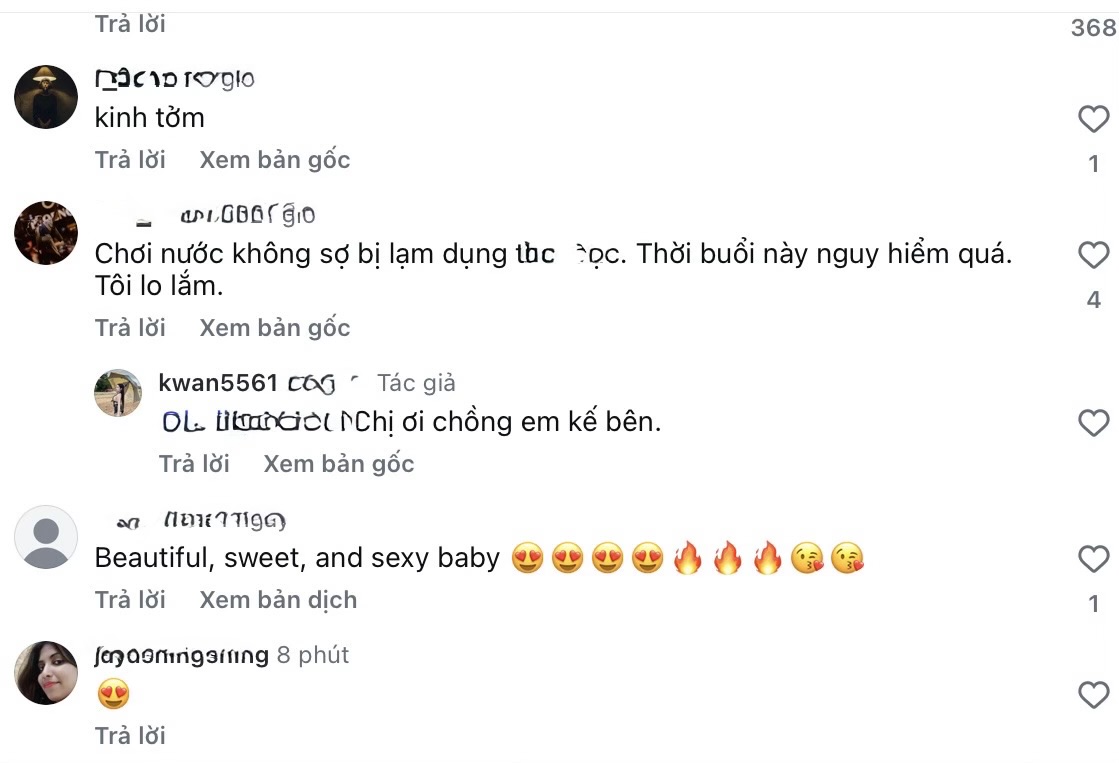This screenshot has width=1119, height=763.
Task: Reveal original text of kwan5561's reply
Action: point(338,463)
